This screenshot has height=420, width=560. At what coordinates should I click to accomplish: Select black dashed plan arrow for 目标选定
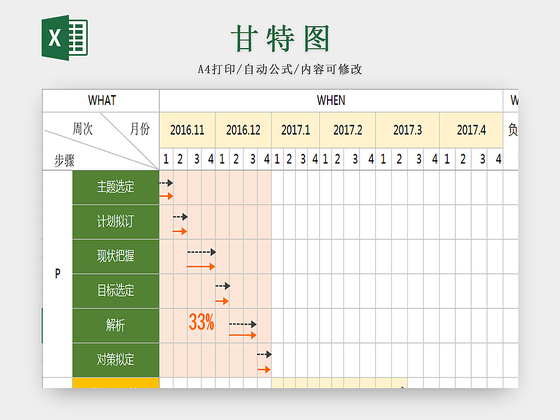[223, 286]
